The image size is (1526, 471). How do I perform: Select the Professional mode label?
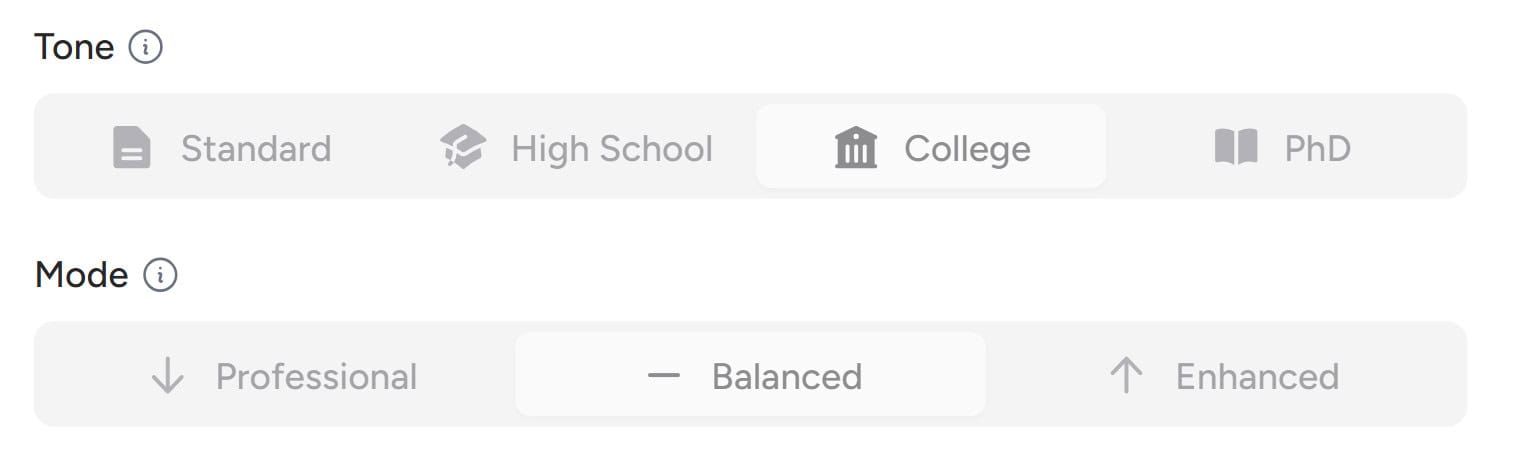click(x=317, y=377)
